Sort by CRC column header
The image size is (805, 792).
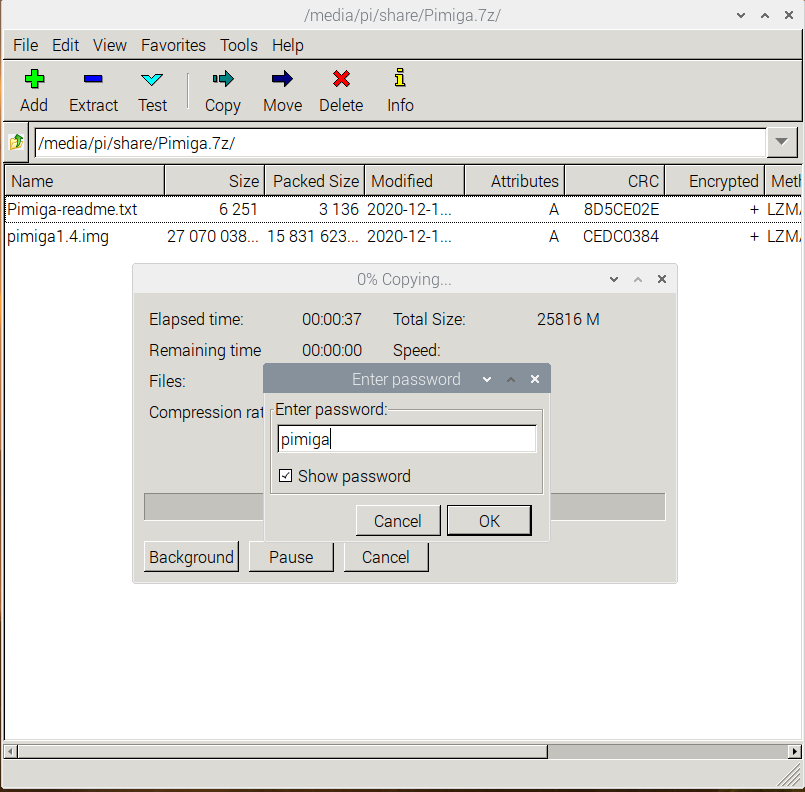[615, 181]
